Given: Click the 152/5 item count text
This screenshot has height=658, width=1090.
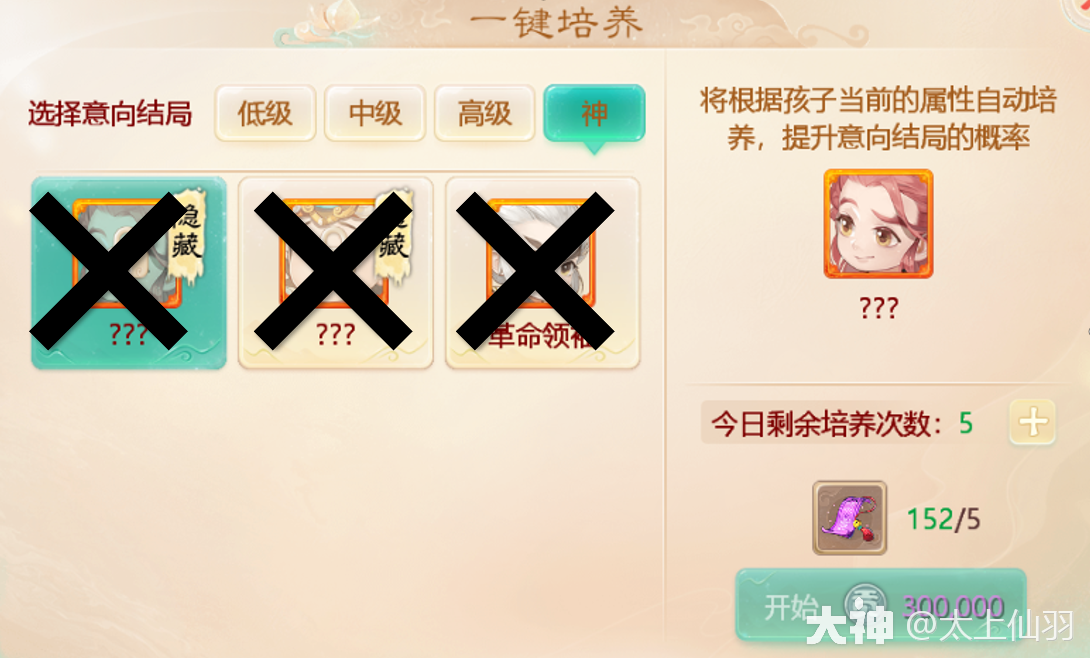Looking at the screenshot, I should [x=943, y=519].
